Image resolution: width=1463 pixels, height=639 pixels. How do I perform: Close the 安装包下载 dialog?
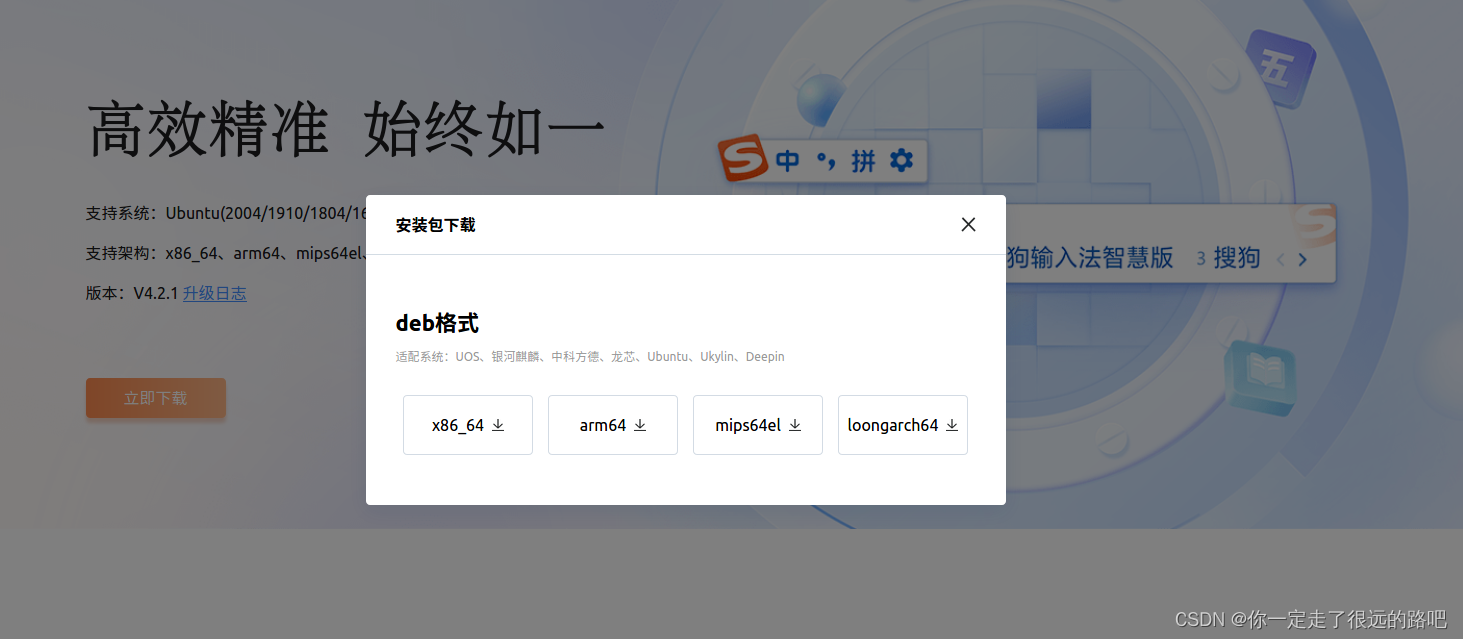(x=968, y=224)
